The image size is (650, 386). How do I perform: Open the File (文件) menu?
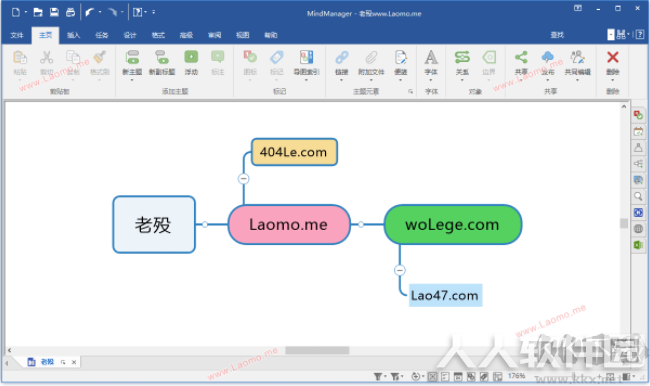coord(17,35)
